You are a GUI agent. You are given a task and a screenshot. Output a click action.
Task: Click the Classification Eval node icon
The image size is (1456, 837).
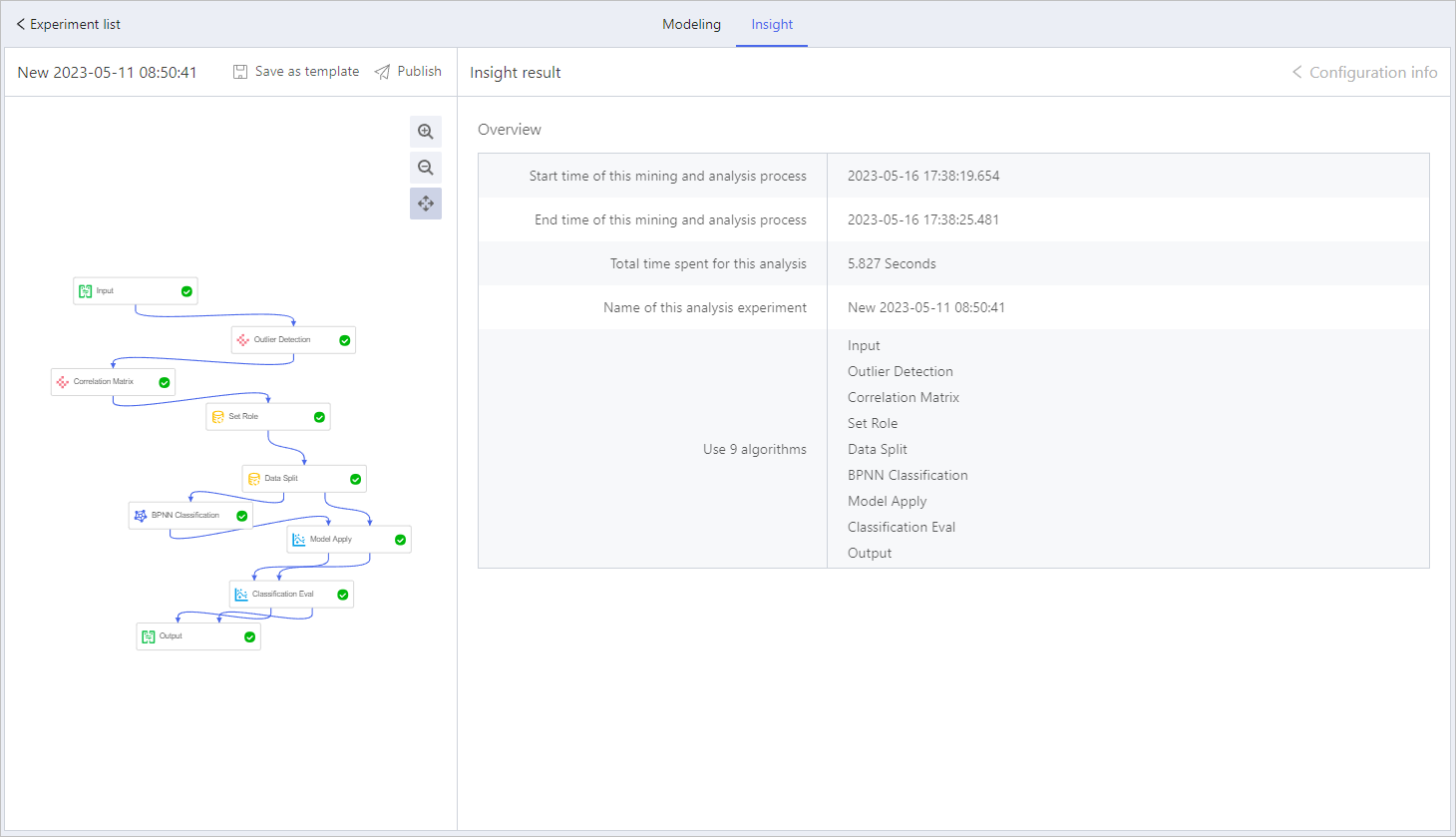coord(242,594)
